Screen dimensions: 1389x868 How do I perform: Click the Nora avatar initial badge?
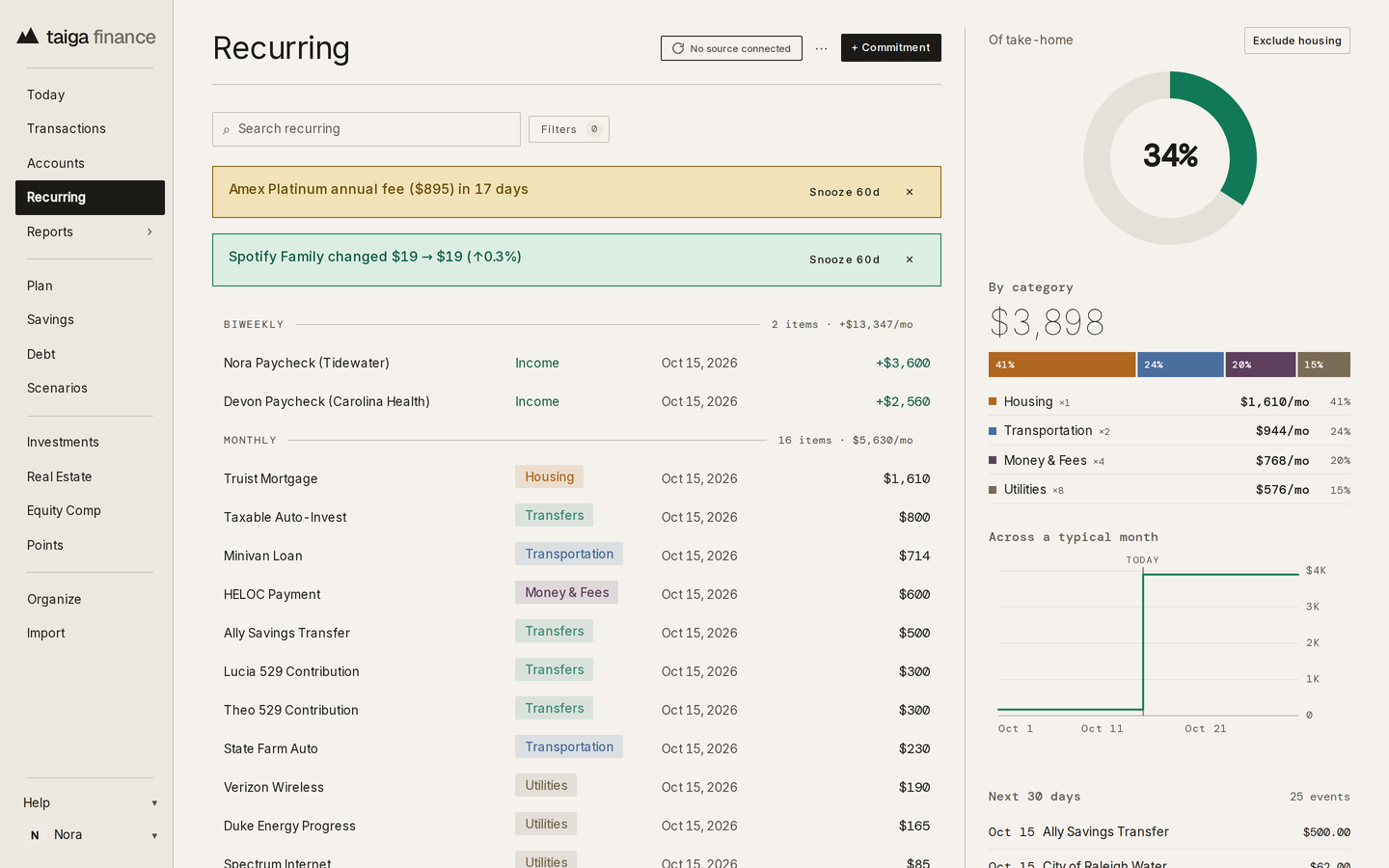click(x=35, y=835)
